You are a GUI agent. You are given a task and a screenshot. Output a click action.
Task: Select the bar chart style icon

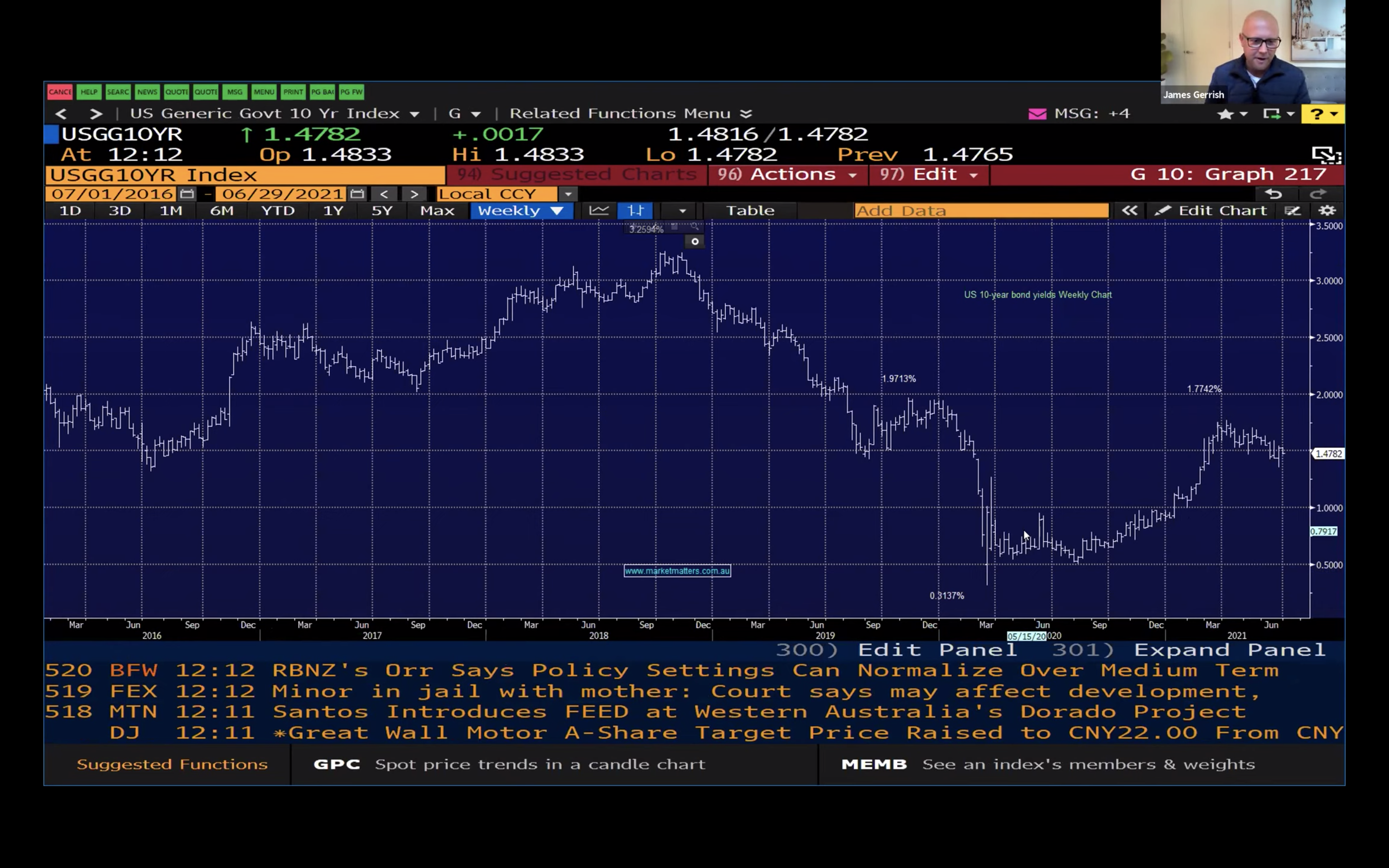(x=635, y=211)
